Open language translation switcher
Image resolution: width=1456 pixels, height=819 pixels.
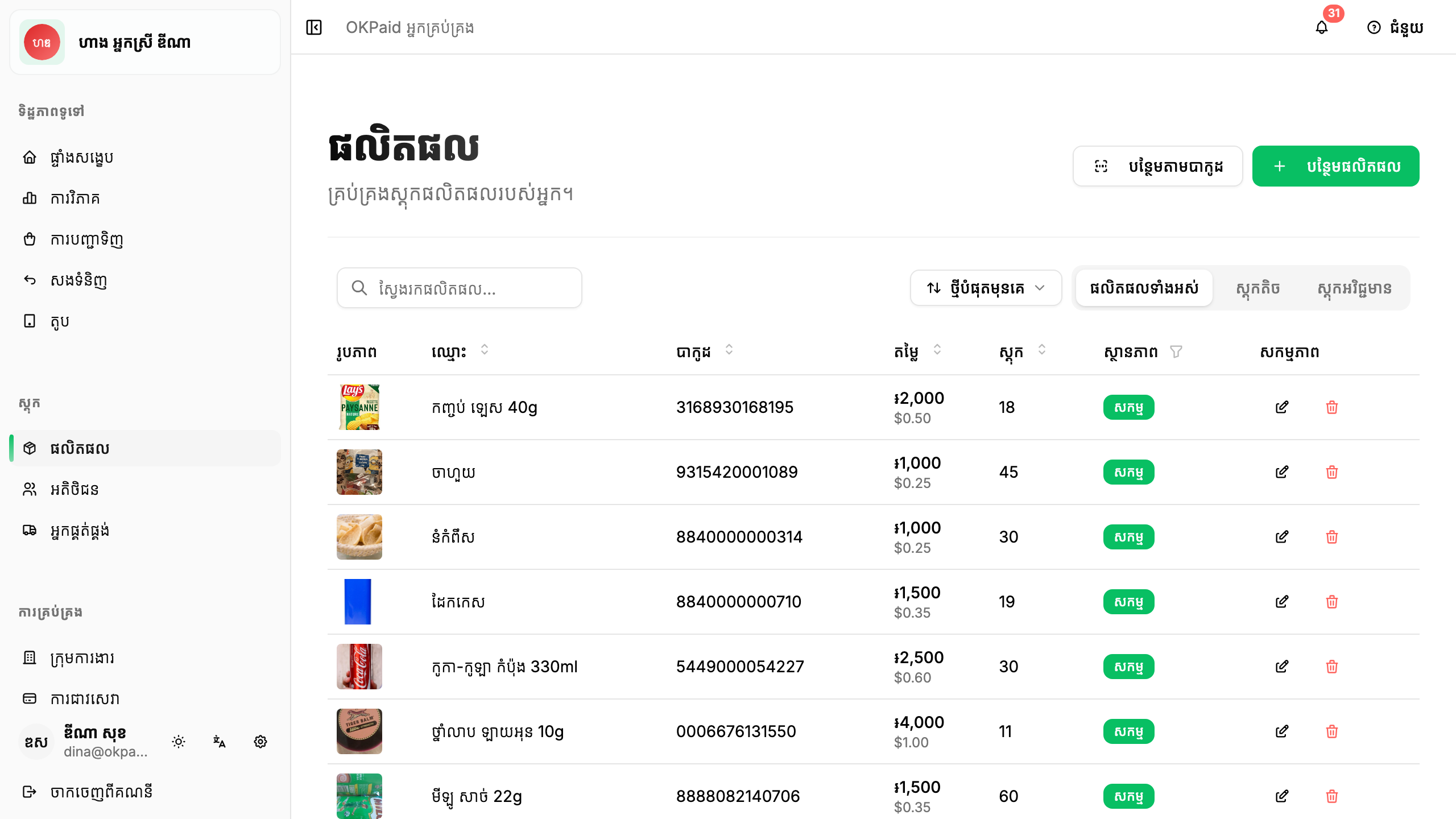220,742
